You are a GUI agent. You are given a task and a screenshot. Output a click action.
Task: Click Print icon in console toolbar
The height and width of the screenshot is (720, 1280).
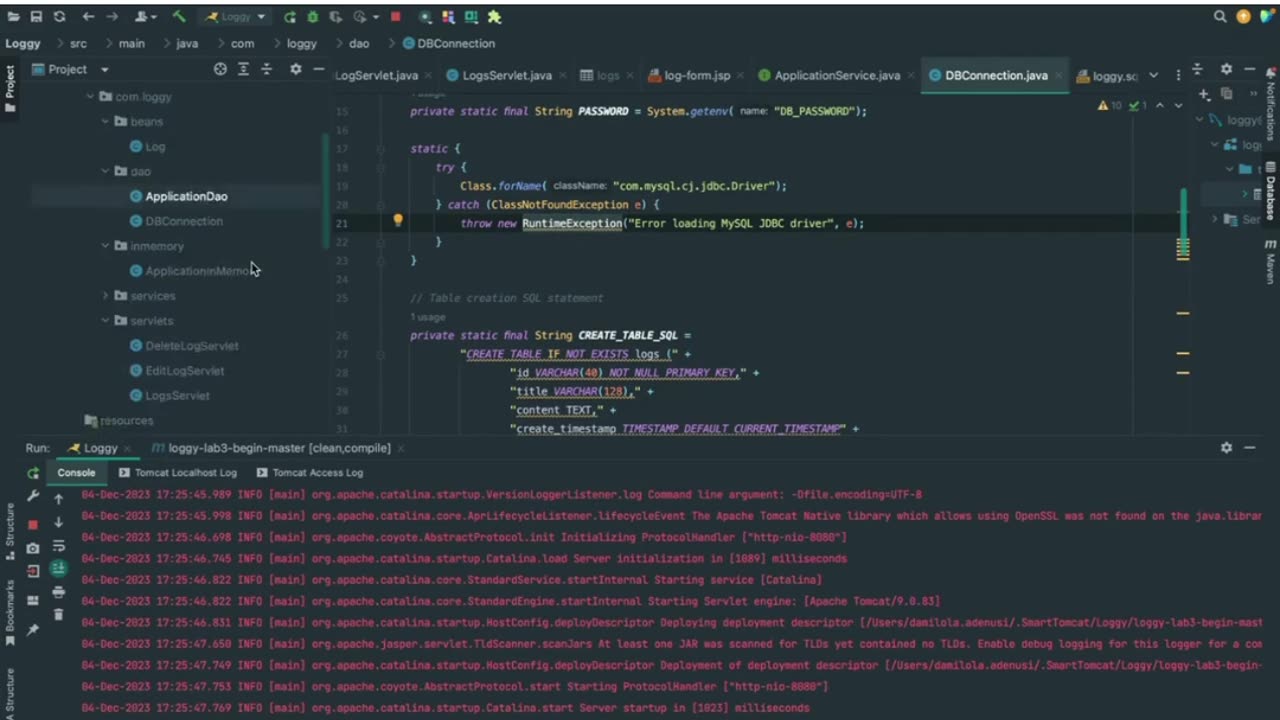click(x=59, y=592)
